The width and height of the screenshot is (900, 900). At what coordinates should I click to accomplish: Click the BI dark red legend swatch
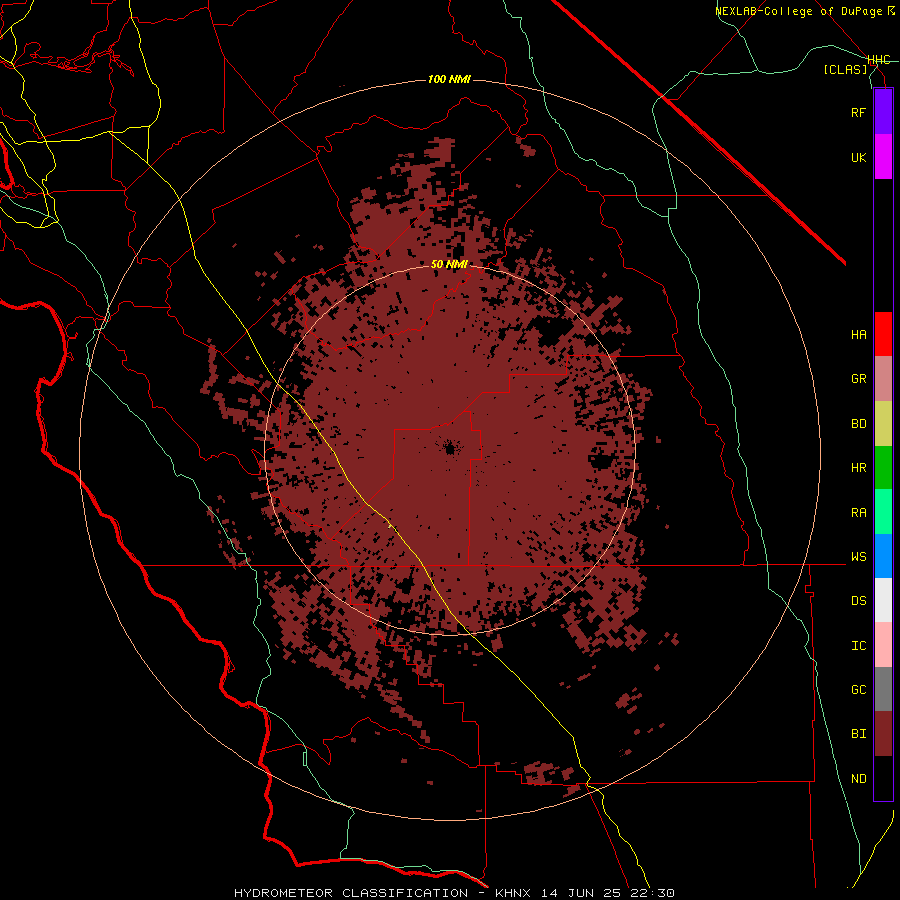pos(883,734)
